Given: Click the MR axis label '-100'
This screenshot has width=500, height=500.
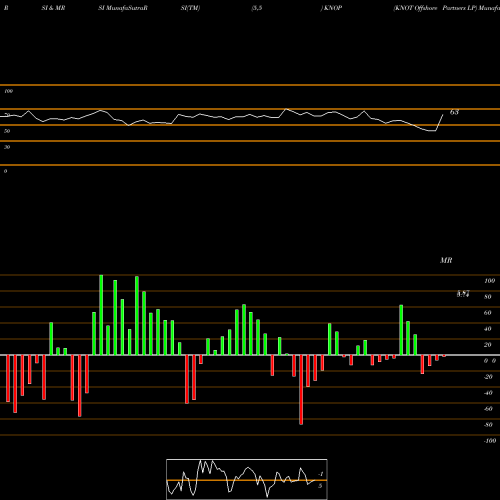Looking at the screenshot, I should (x=490, y=441).
